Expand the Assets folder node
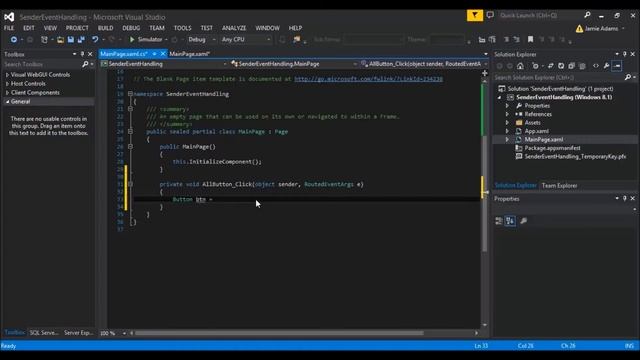Viewport: 640px width, 360px height. click(x=507, y=122)
